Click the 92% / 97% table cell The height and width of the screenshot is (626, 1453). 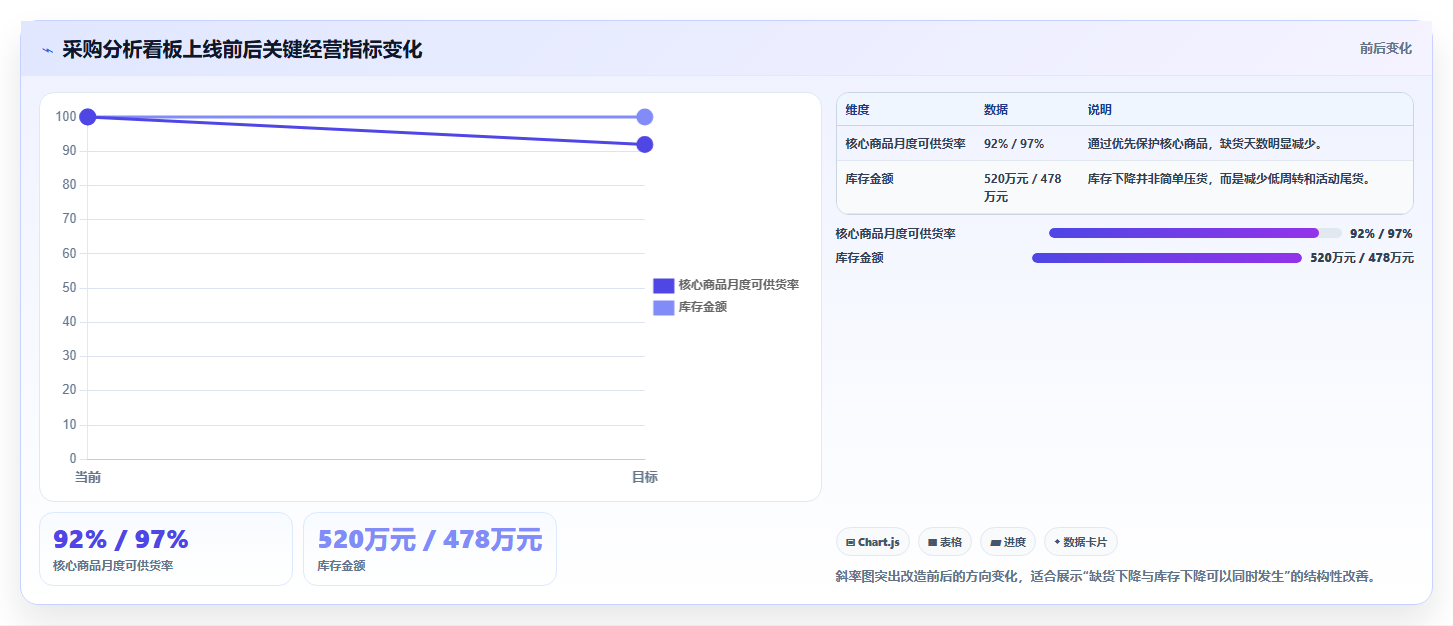pos(1014,144)
